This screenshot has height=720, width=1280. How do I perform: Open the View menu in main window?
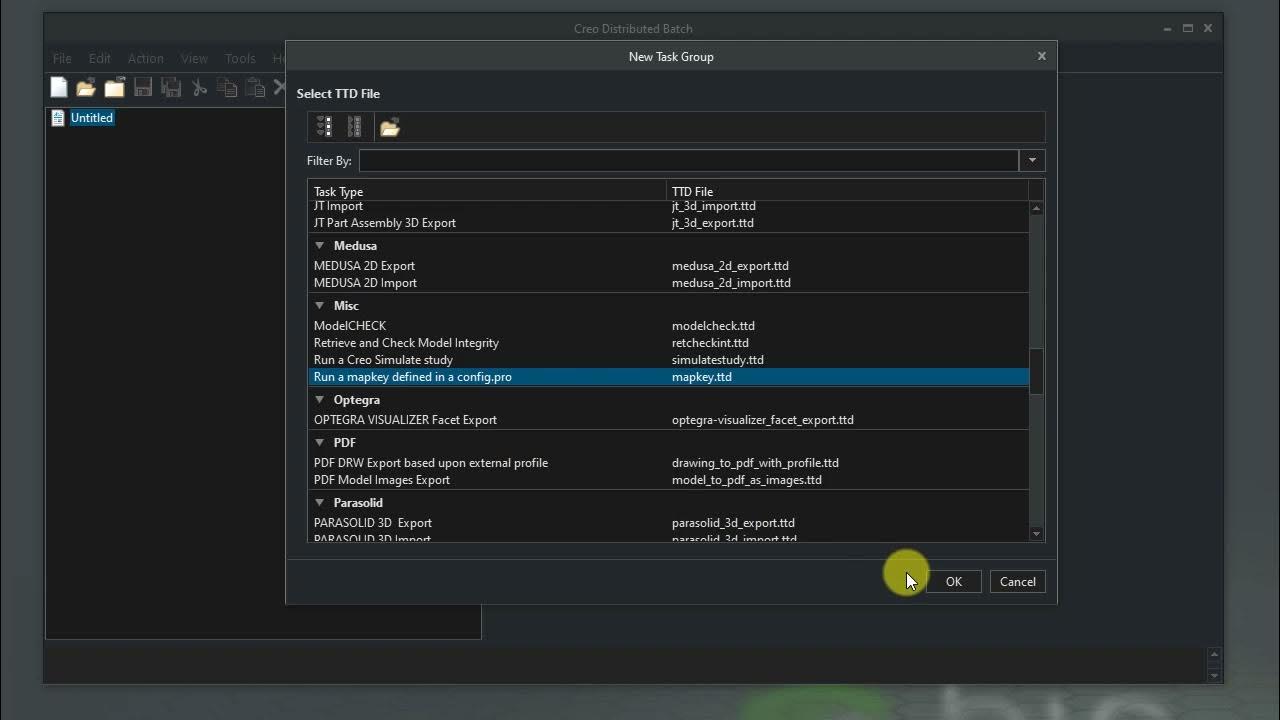pyautogui.click(x=194, y=58)
